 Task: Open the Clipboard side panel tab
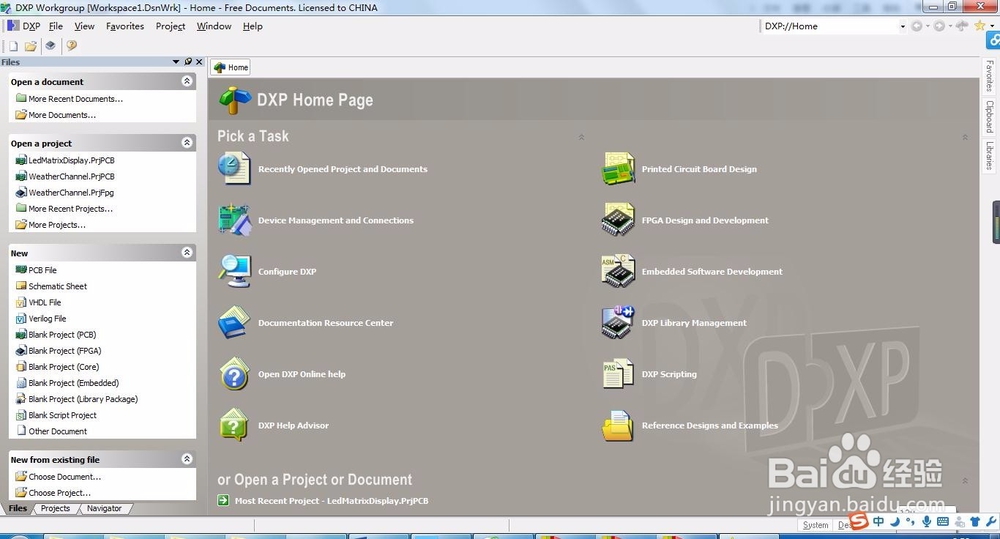point(989,116)
